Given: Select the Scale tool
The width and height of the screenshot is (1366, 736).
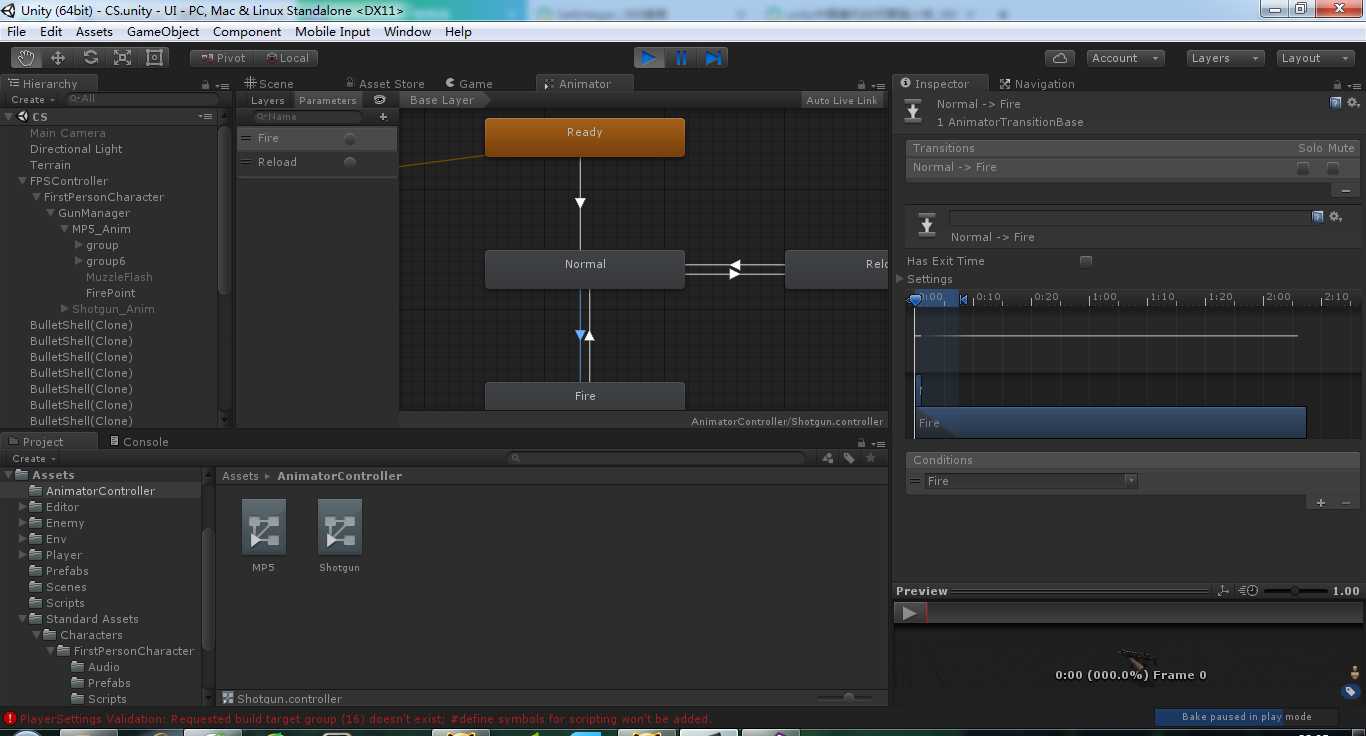Looking at the screenshot, I should click(122, 58).
